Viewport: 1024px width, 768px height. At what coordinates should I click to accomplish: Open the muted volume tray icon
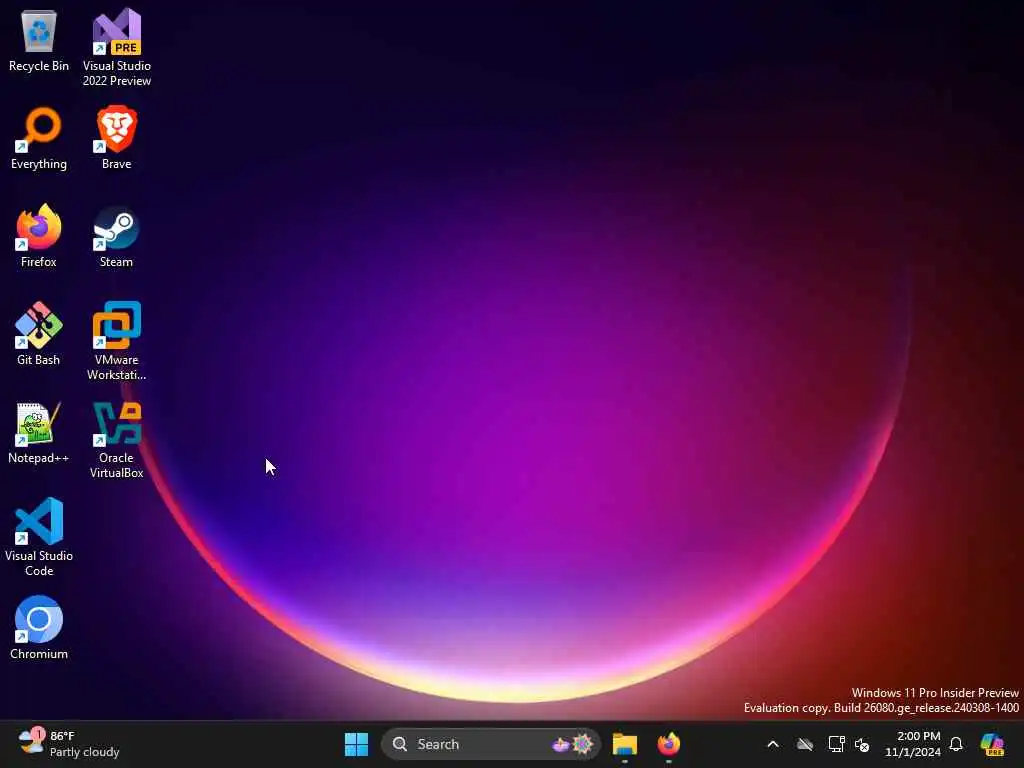pyautogui.click(x=862, y=744)
